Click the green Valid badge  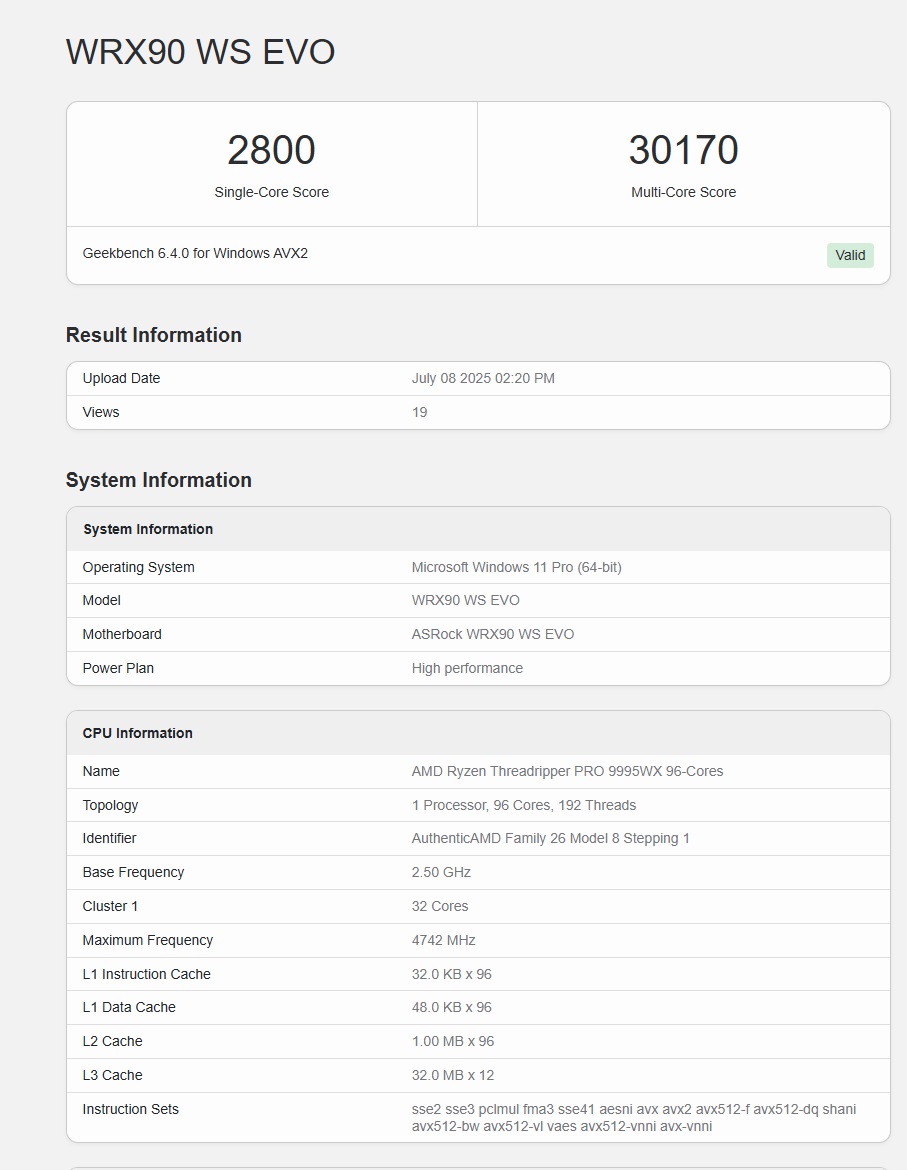[x=850, y=255]
